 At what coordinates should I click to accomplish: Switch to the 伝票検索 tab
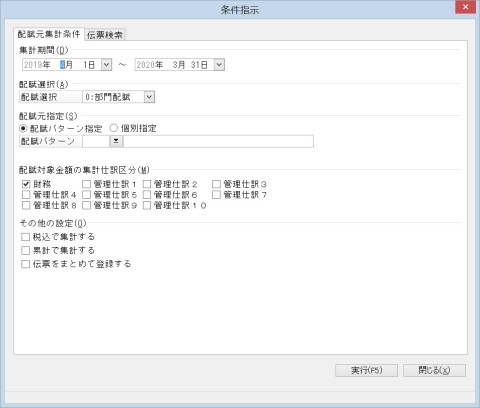coord(105,35)
